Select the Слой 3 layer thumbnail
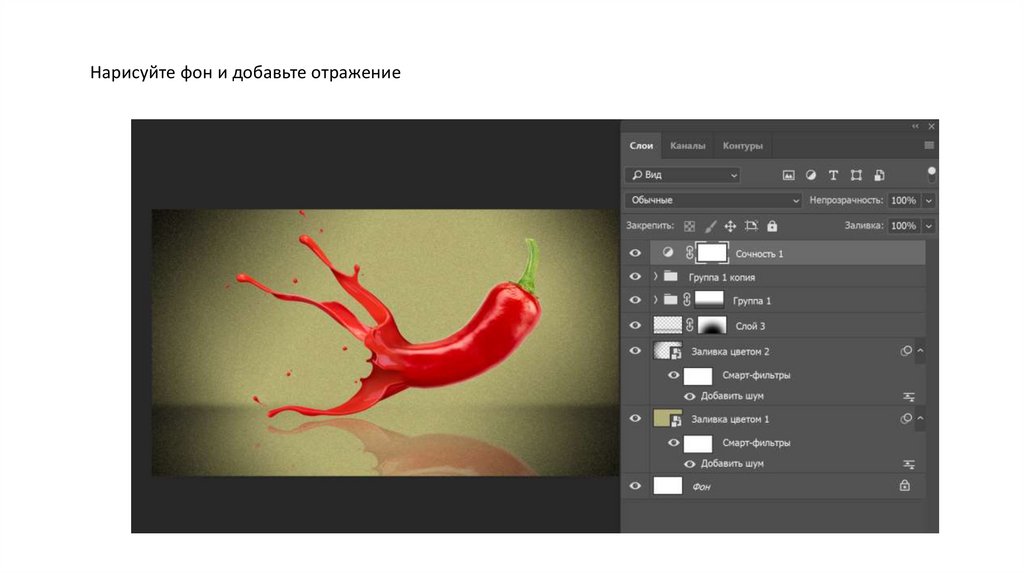The width and height of the screenshot is (1024, 574). [x=667, y=325]
